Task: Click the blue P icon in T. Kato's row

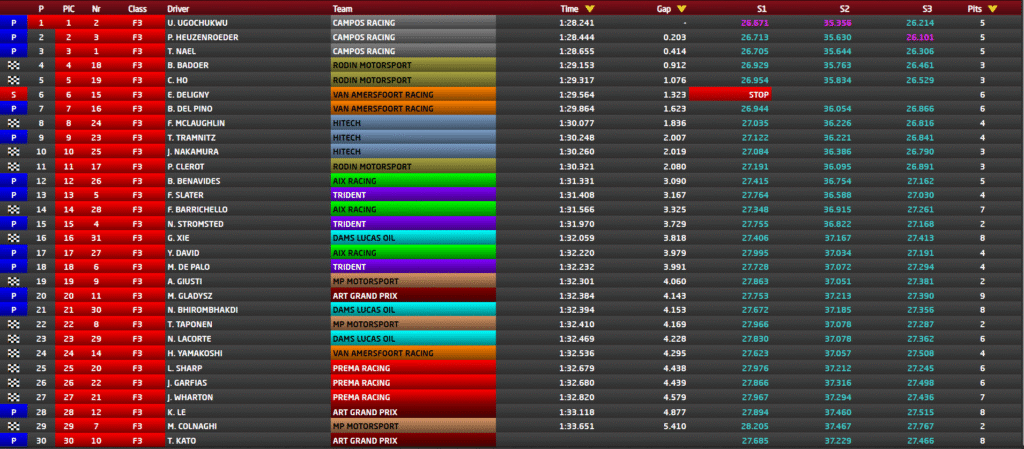Action: point(13,440)
